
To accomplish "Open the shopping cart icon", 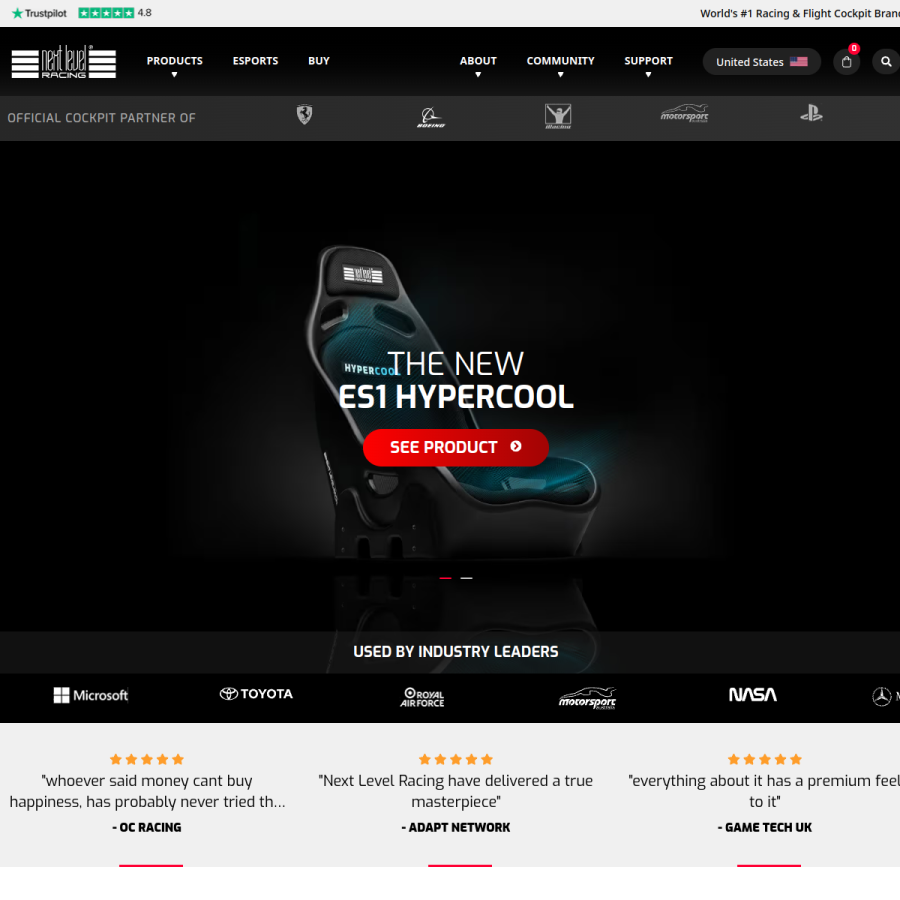I will [x=846, y=61].
